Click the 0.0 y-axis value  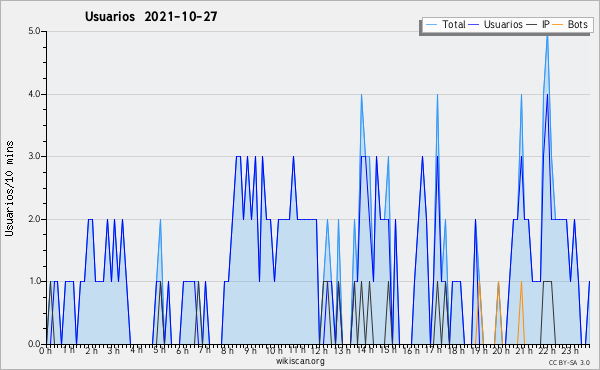tap(34, 344)
